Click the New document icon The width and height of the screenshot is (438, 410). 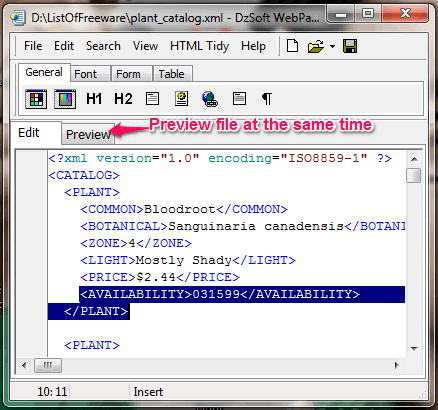tap(292, 46)
